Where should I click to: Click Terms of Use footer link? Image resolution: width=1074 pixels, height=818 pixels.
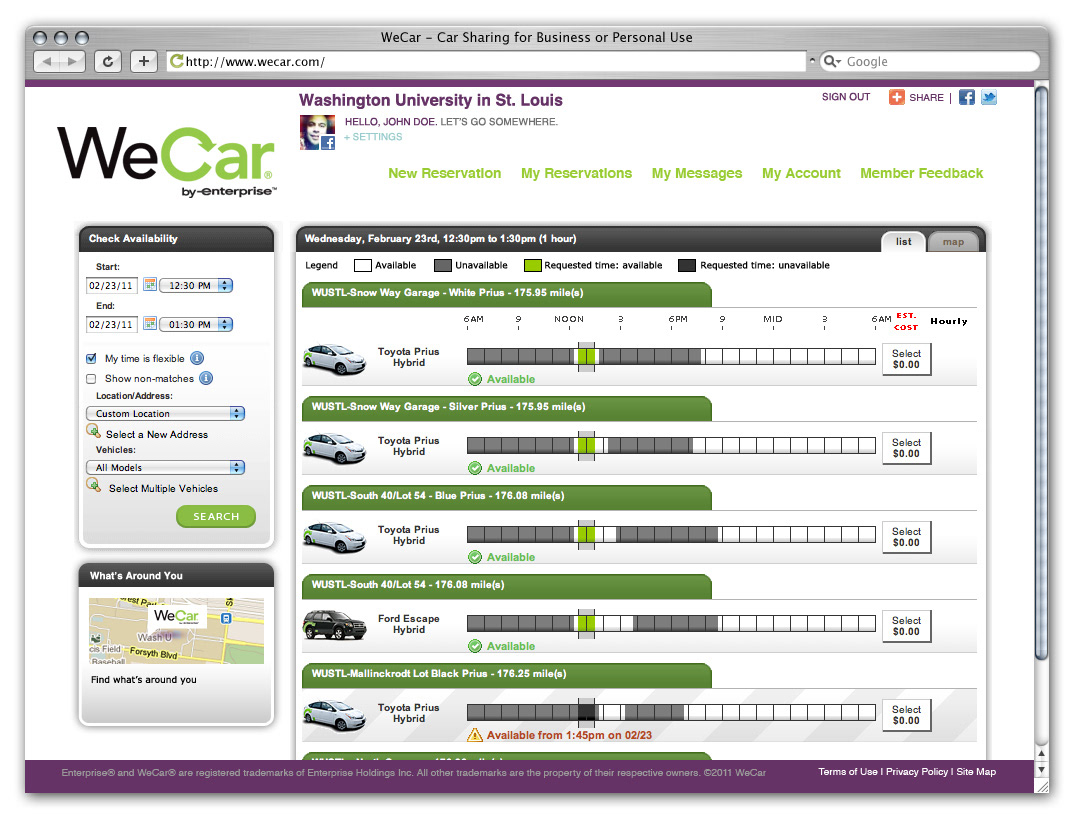click(847, 772)
